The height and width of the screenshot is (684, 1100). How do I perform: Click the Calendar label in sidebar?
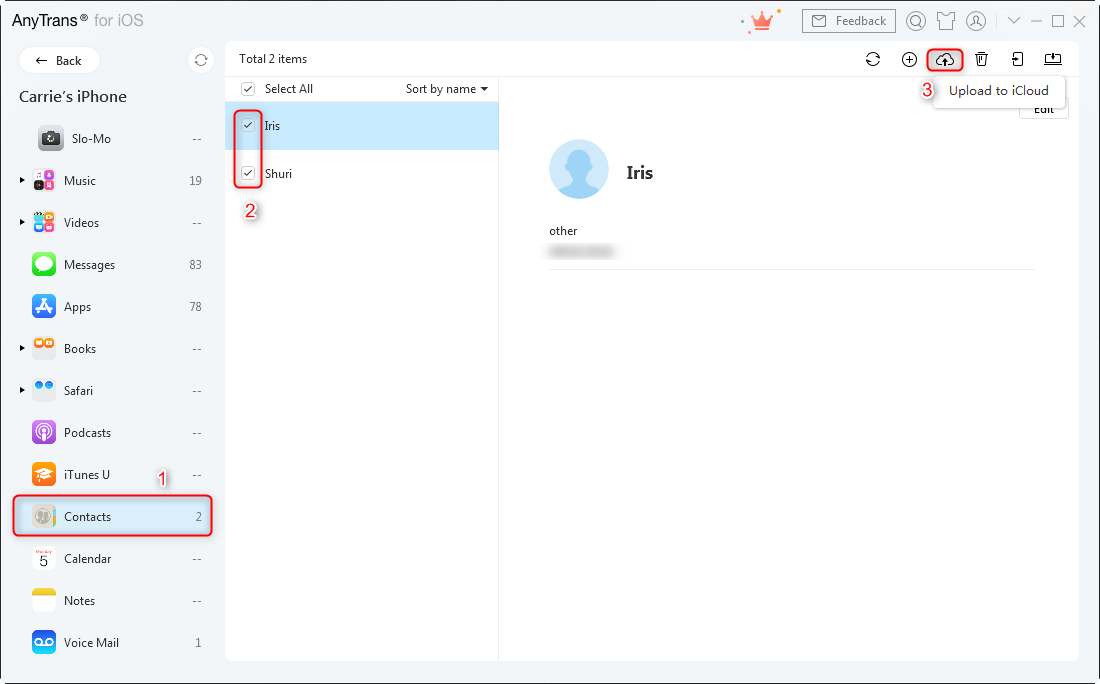[x=87, y=559]
